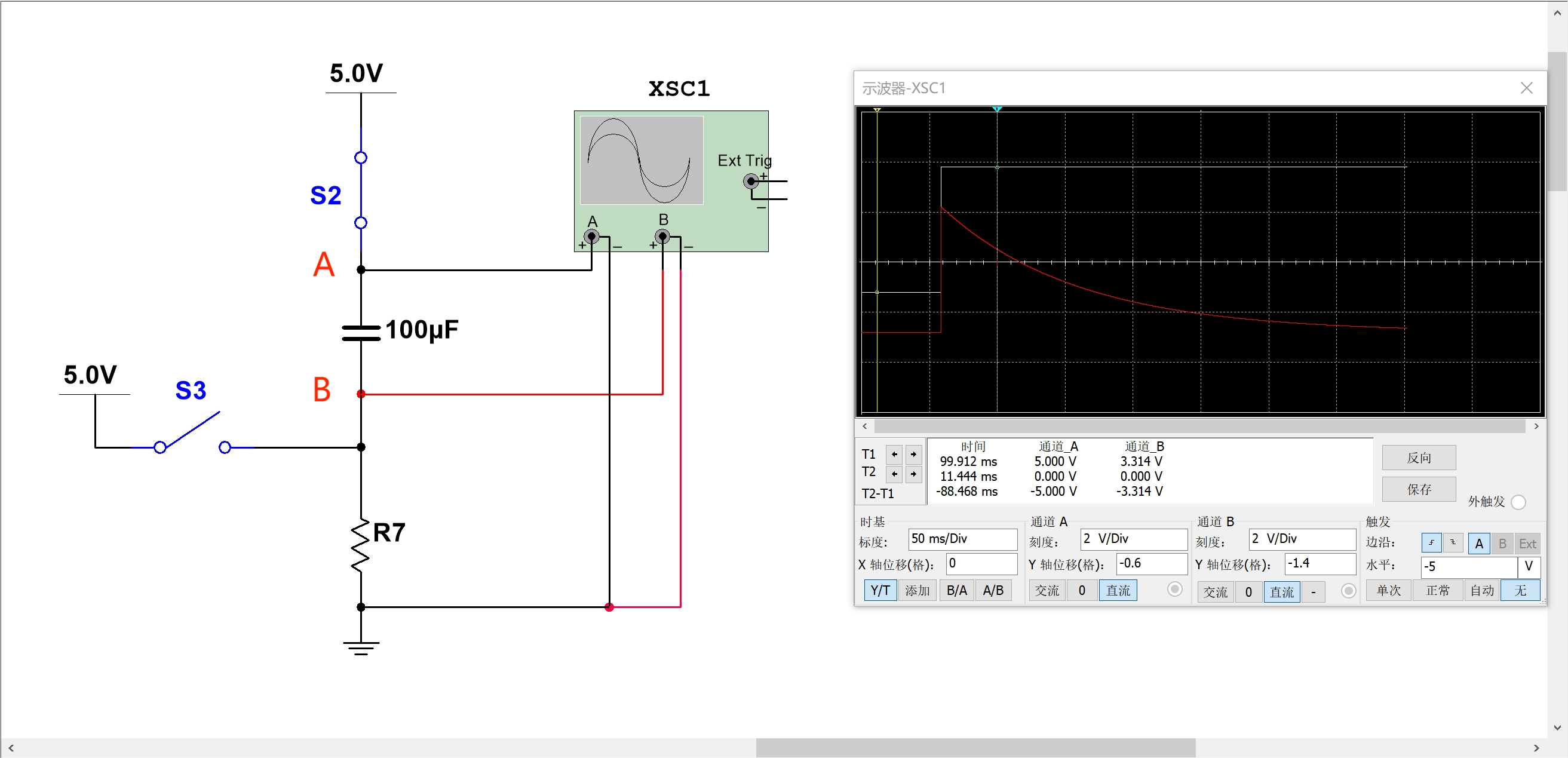Toggle switch S2 in the circuit
Screen dimensions: 1568x758
(360, 190)
